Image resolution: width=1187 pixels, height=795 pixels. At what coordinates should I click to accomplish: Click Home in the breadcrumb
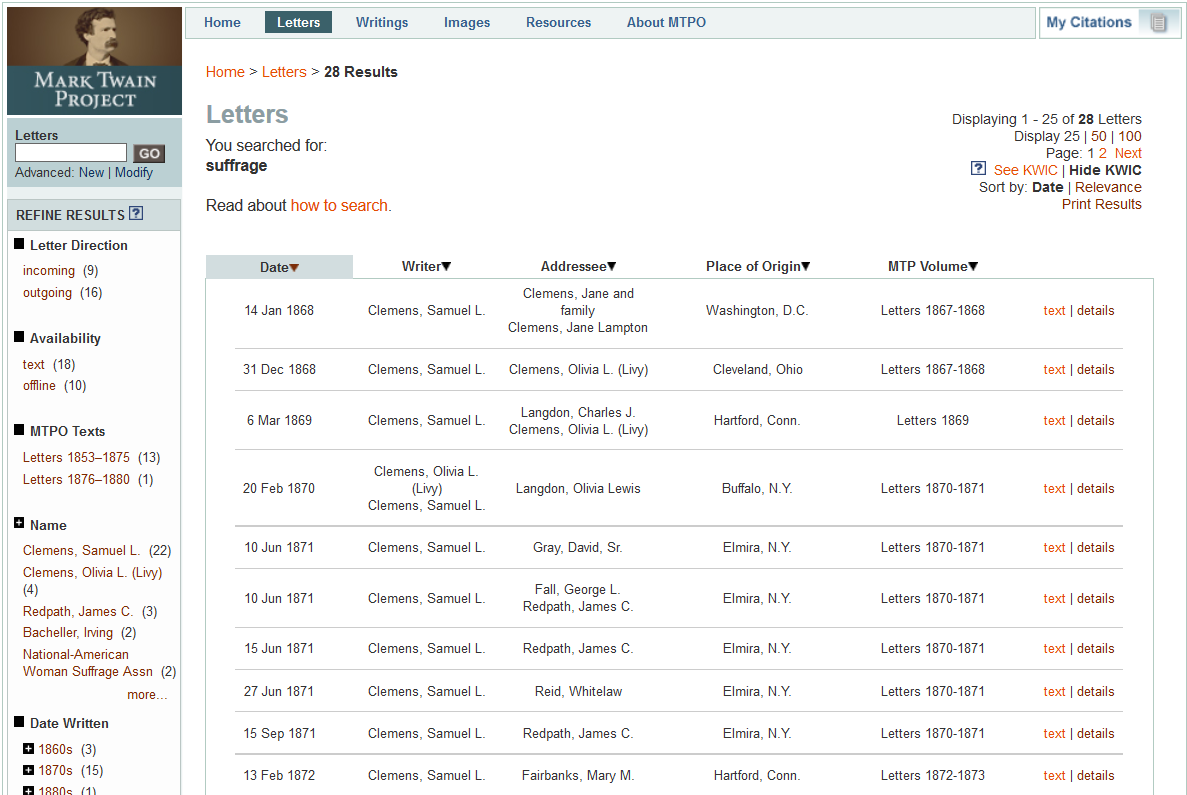coord(225,72)
